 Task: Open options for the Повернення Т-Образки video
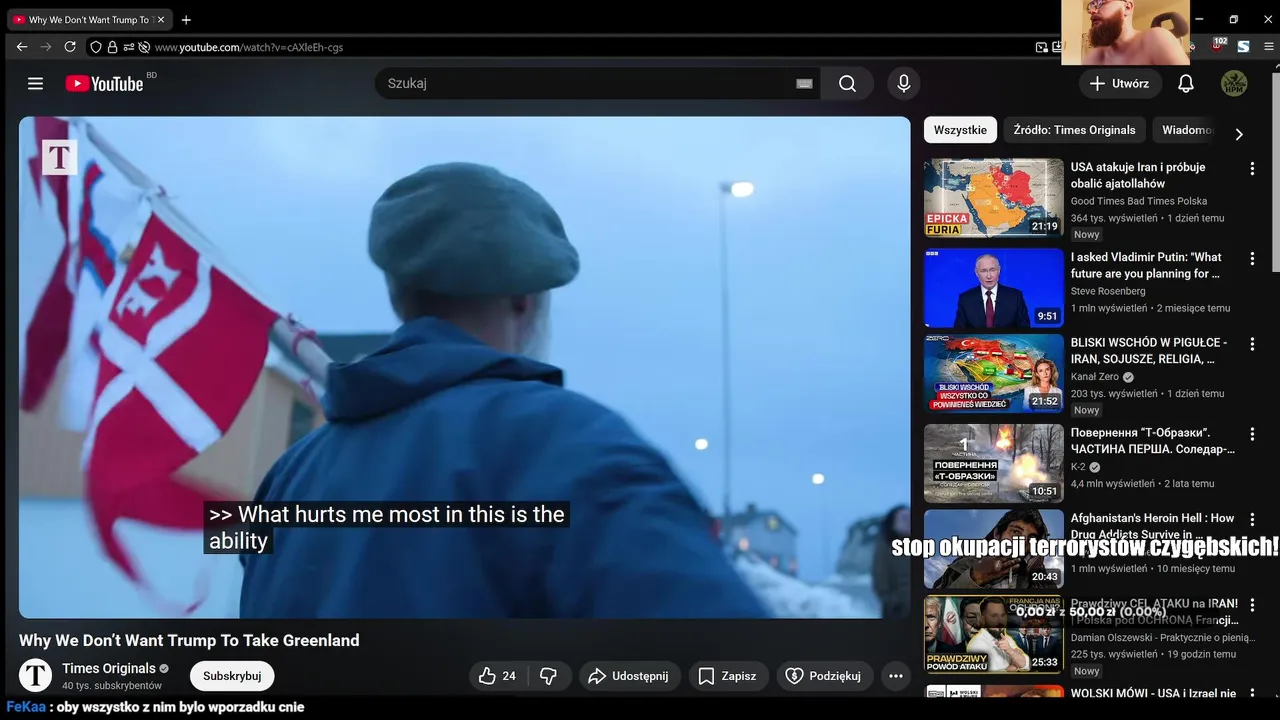point(1252,435)
